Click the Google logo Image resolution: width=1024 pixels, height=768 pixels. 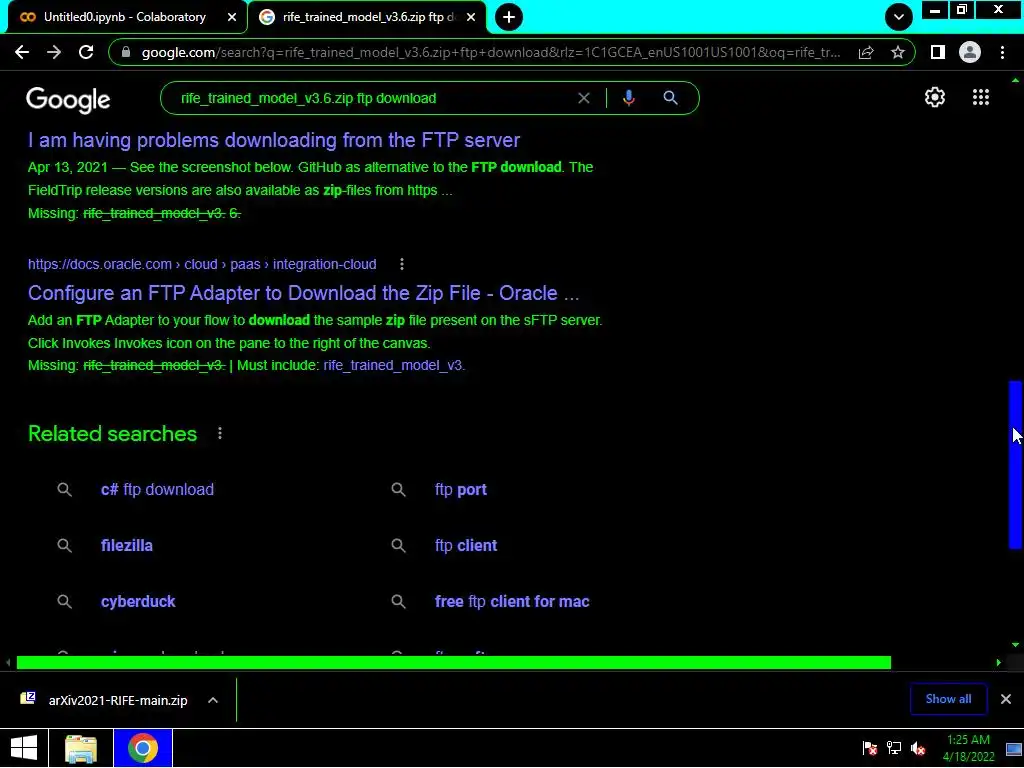tap(68, 100)
